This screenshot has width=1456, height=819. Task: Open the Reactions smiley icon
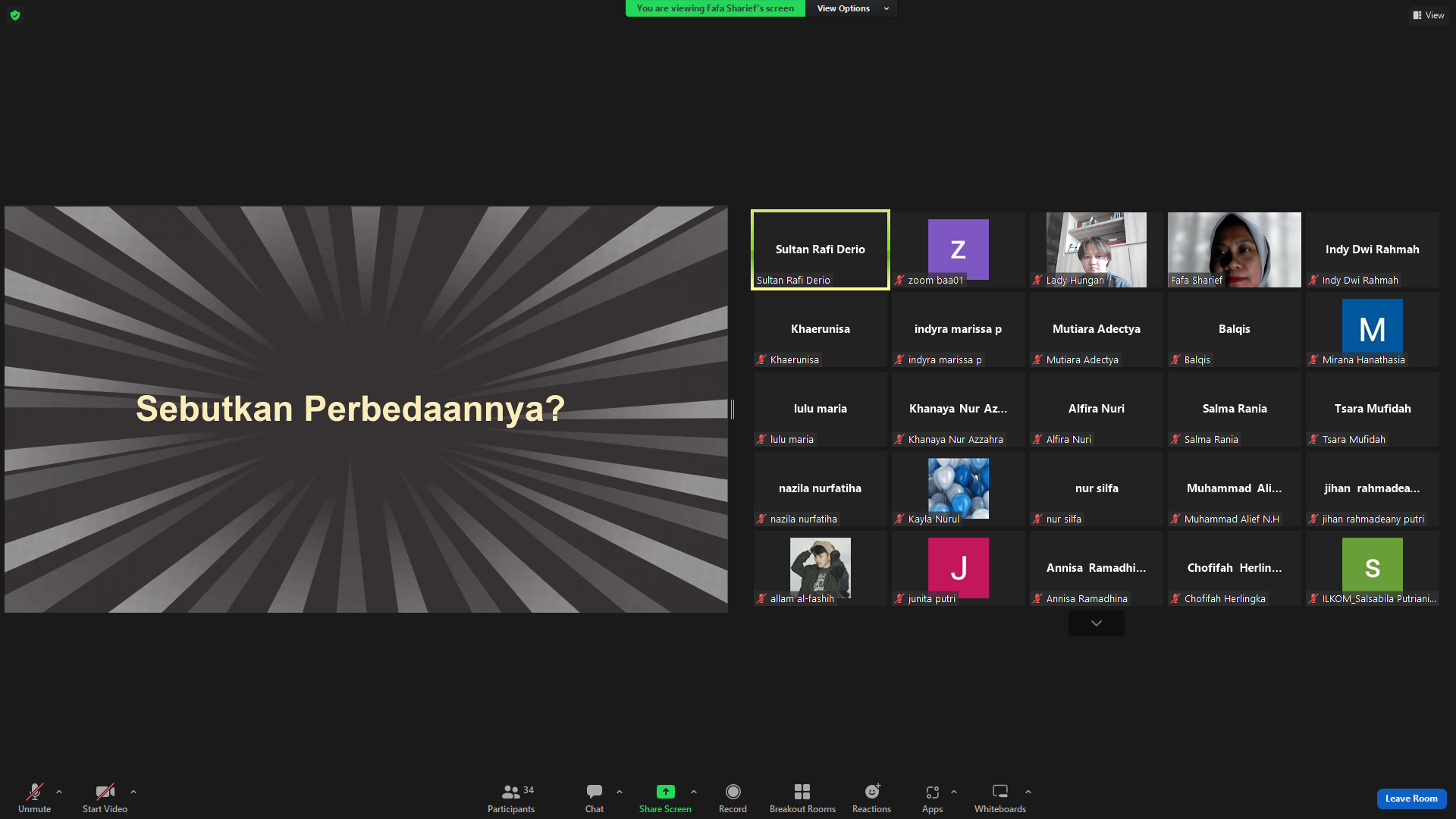point(872,792)
